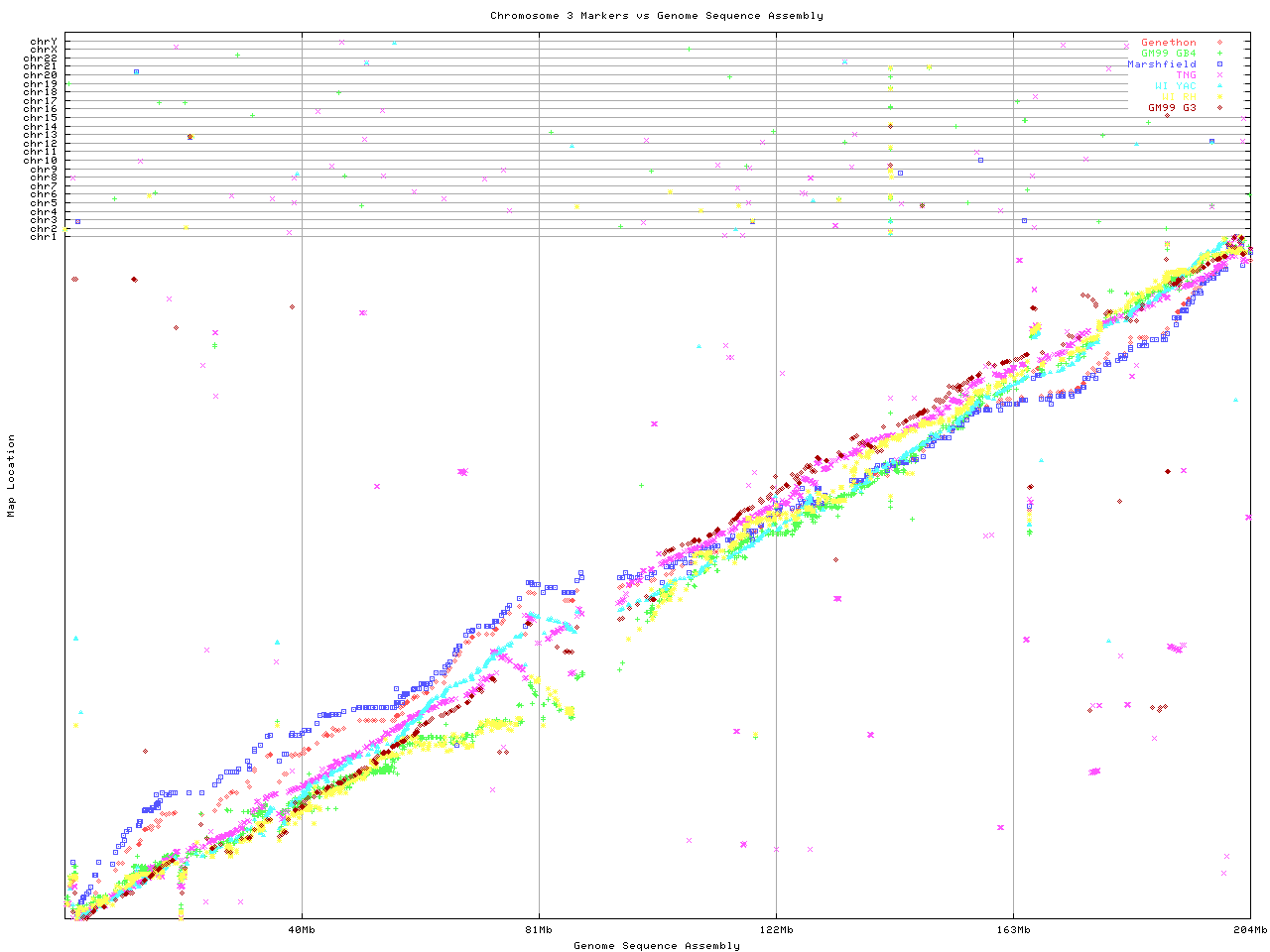Select the Marshfield legend label

coord(1161,64)
